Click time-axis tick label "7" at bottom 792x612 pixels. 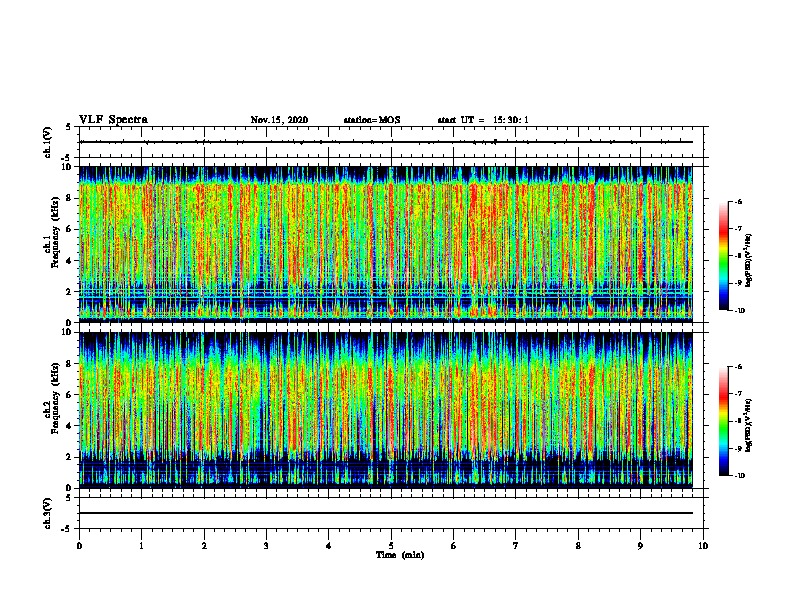tap(516, 546)
